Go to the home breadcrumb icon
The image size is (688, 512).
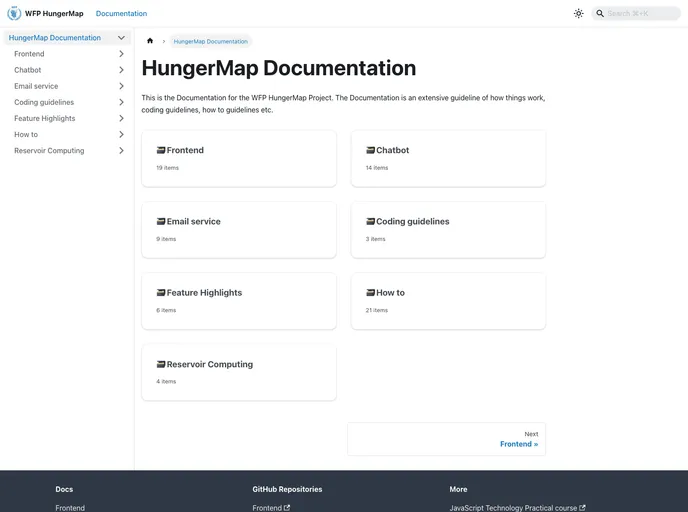pyautogui.click(x=150, y=41)
